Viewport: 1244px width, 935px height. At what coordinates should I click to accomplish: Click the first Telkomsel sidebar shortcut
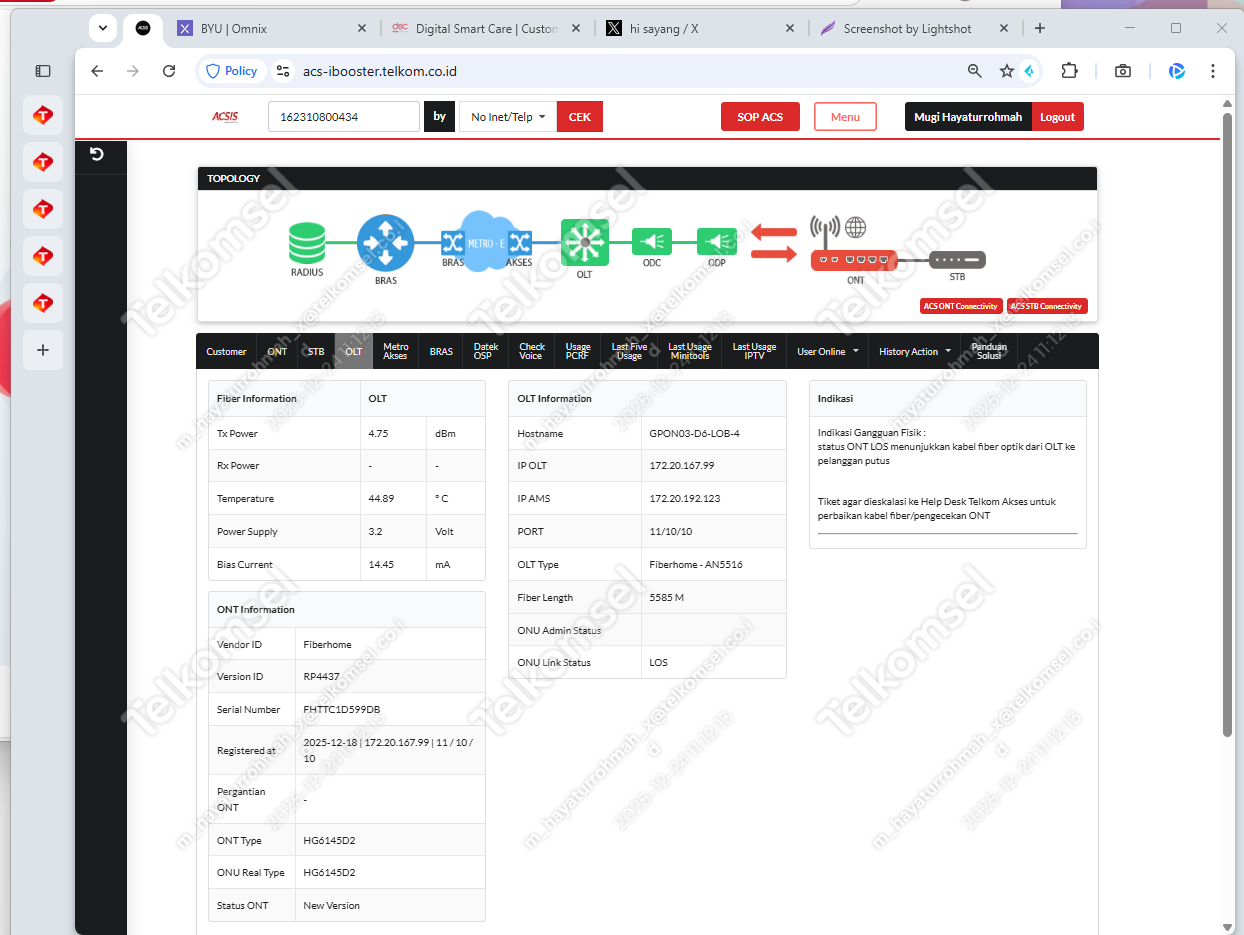pos(43,116)
